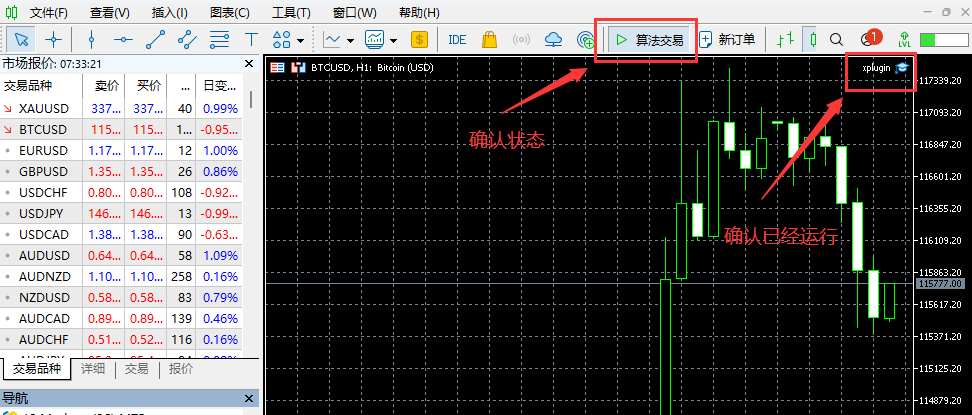The image size is (972, 415).
Task: Expand the indicators template dropdown arrow
Action: click(394, 40)
